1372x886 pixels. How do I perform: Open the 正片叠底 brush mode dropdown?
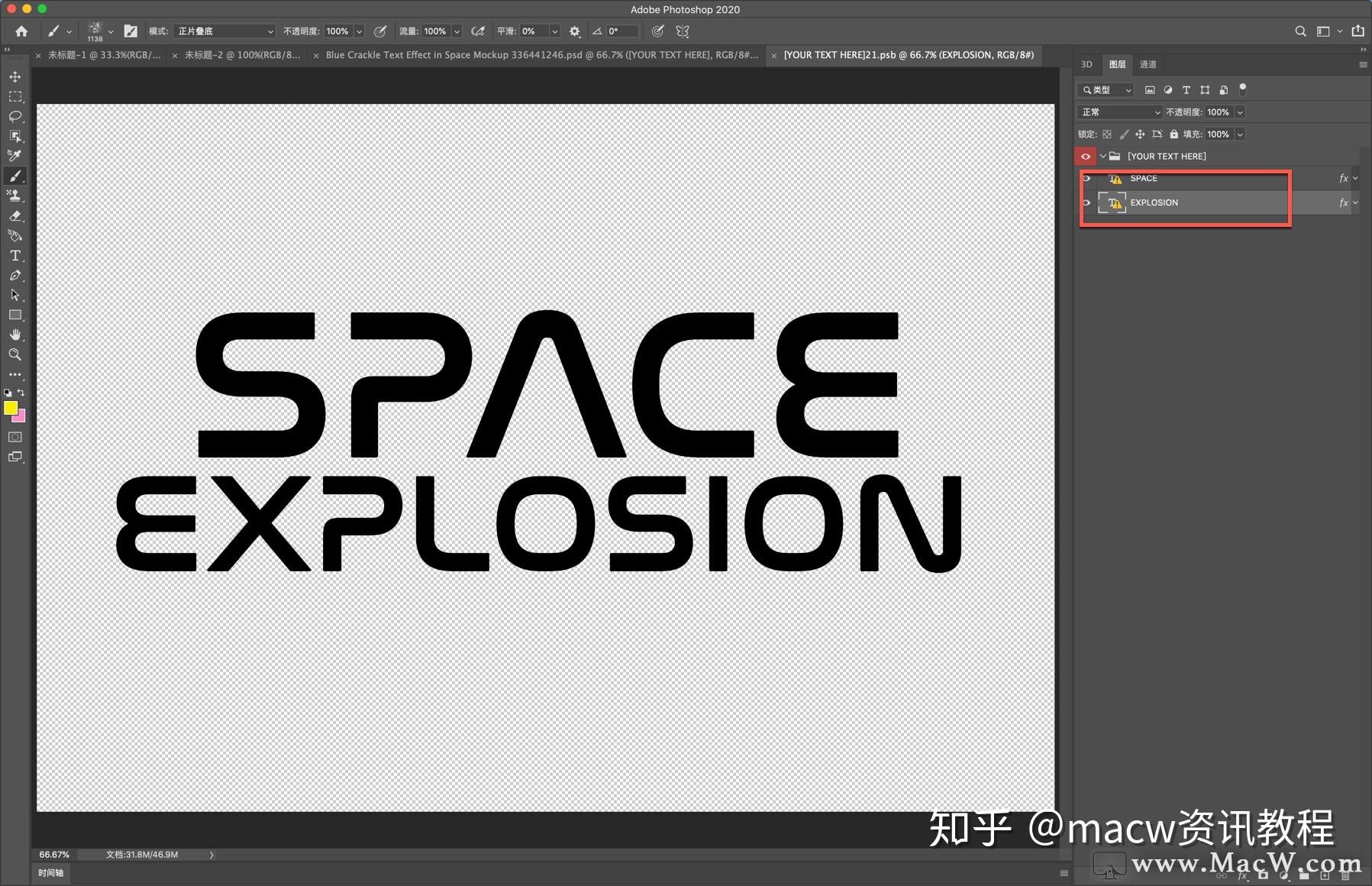pyautogui.click(x=224, y=31)
